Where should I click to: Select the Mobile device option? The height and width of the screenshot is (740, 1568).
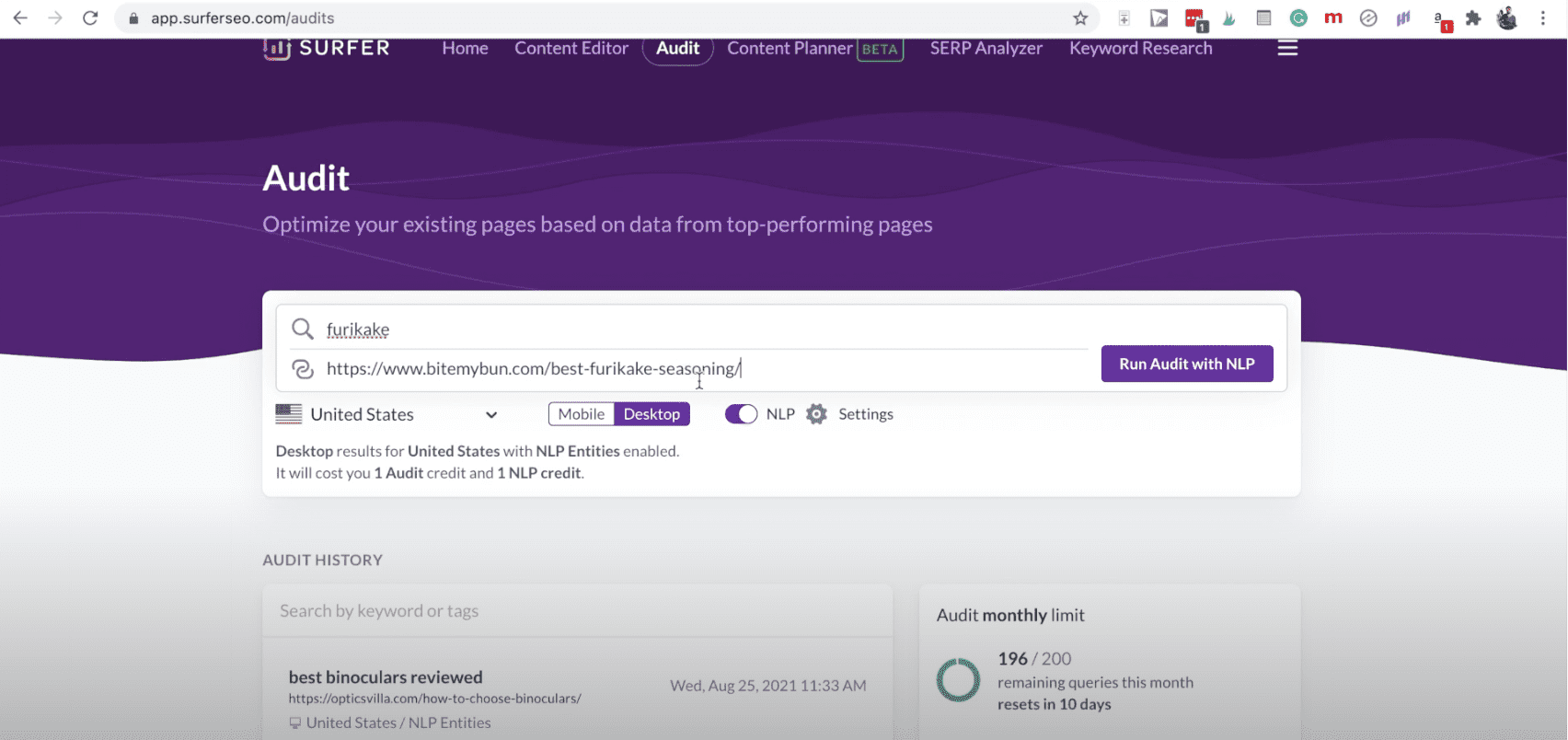(582, 414)
